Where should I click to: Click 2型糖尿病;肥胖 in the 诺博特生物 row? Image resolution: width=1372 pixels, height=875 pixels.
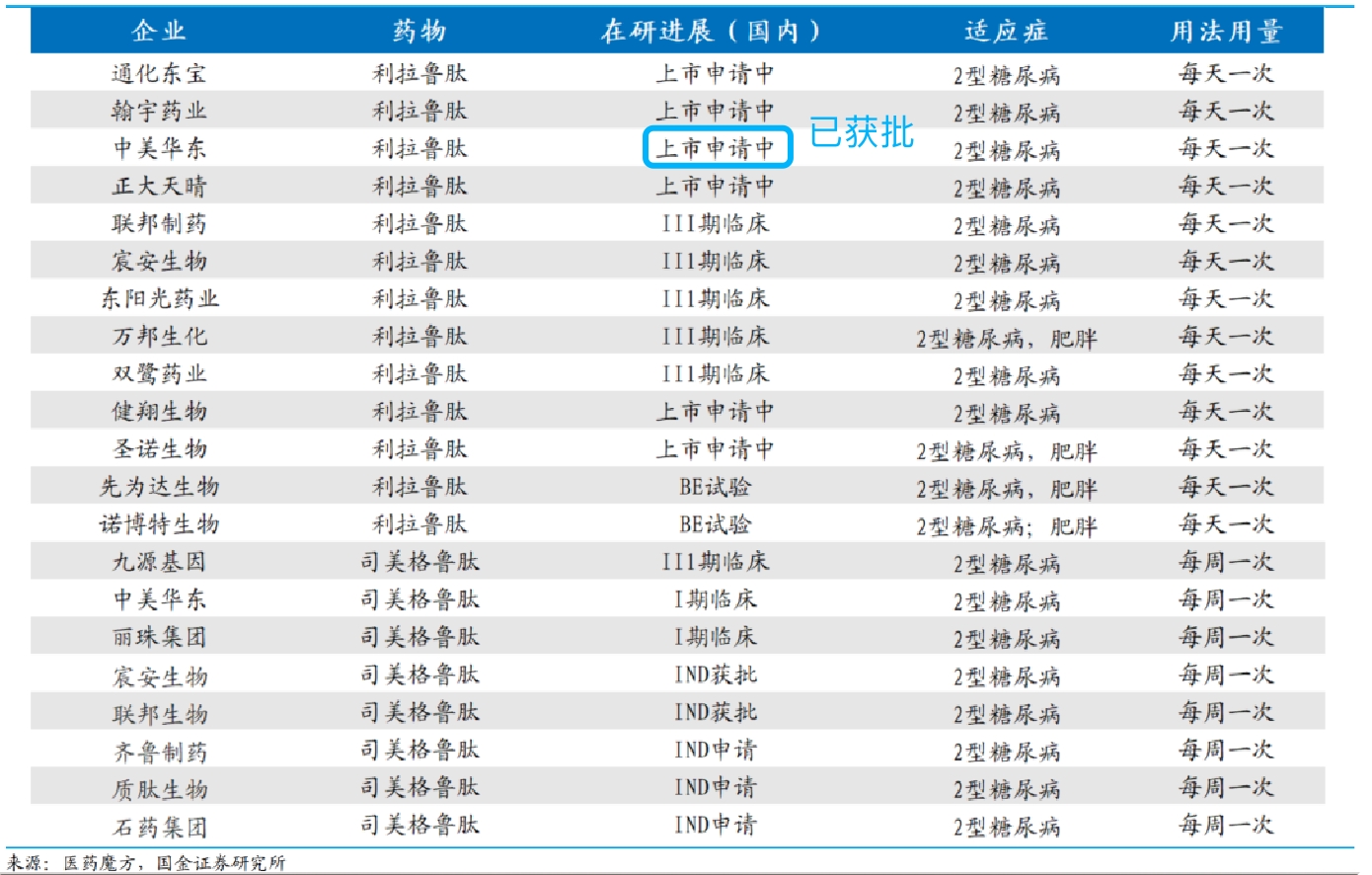[x=1007, y=526]
